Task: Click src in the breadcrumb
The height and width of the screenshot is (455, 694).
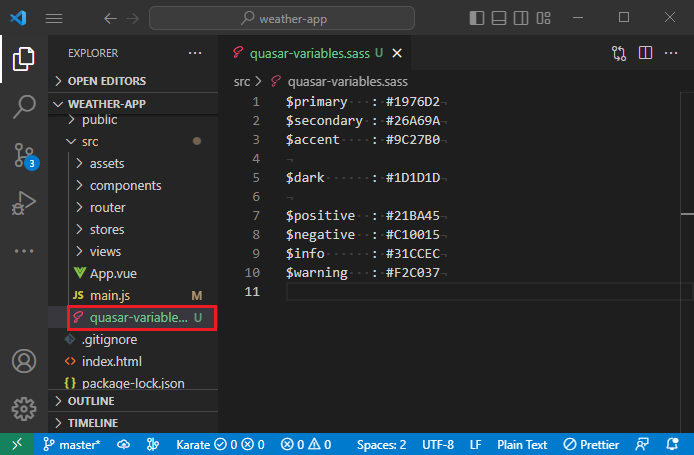Action: coord(242,81)
